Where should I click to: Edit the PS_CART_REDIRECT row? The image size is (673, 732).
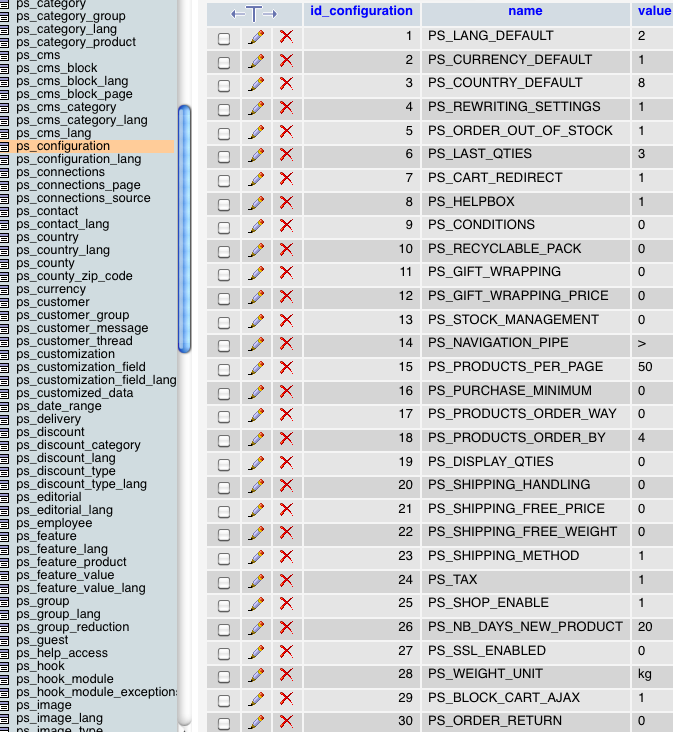[x=256, y=179]
